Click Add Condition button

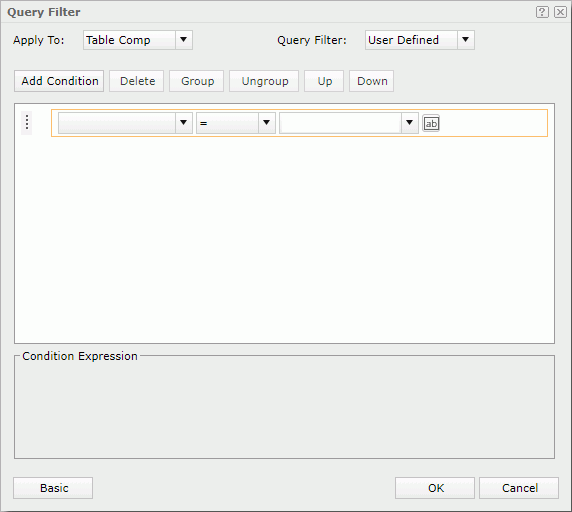[x=59, y=81]
